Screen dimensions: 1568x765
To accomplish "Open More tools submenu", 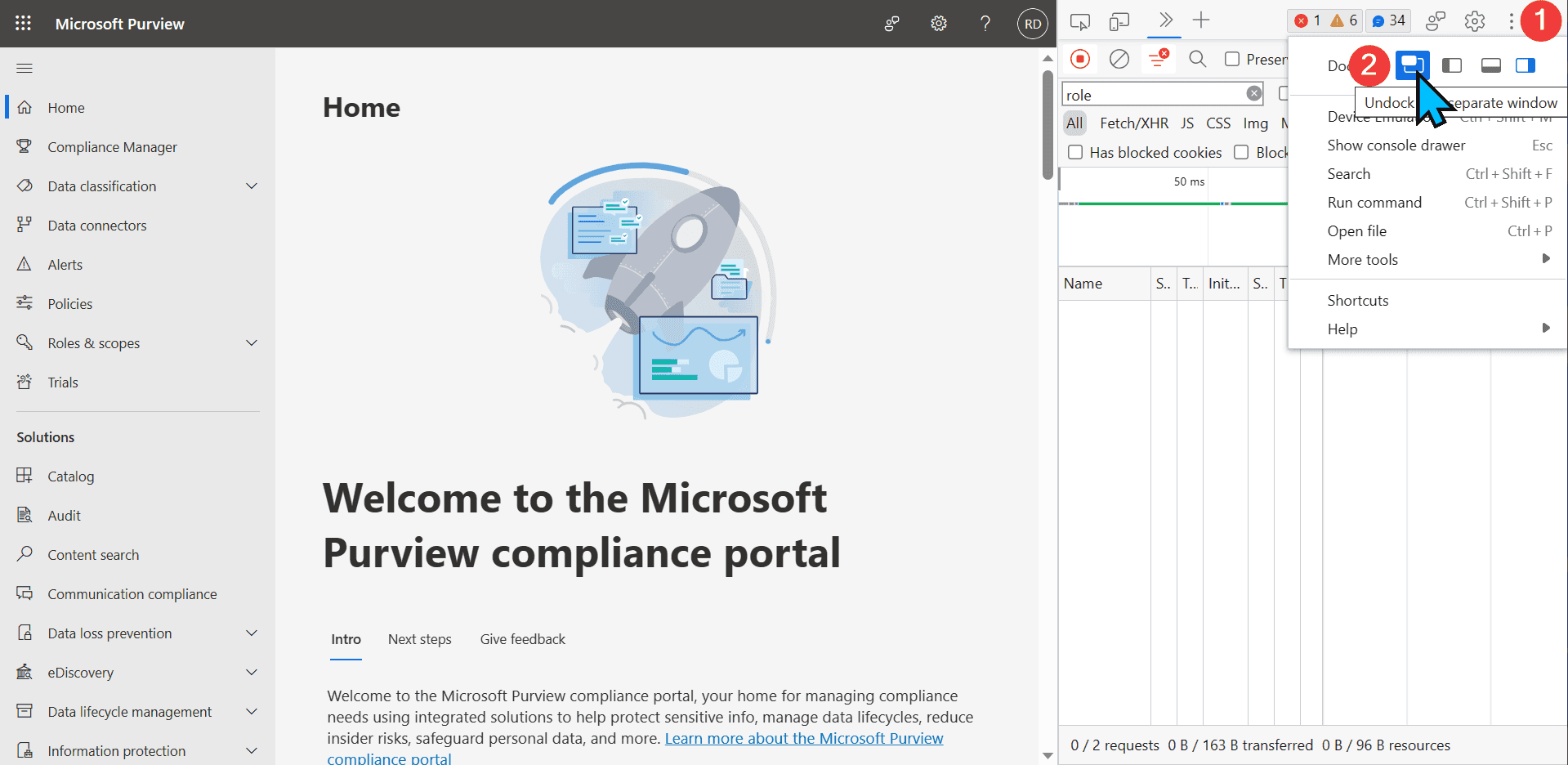I will [x=1427, y=260].
